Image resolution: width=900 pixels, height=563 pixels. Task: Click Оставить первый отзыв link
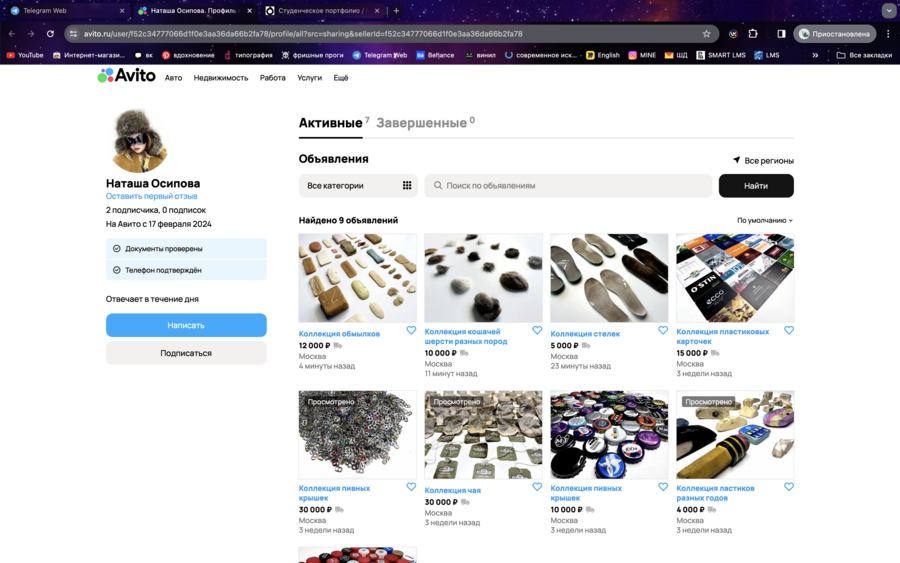click(x=152, y=196)
